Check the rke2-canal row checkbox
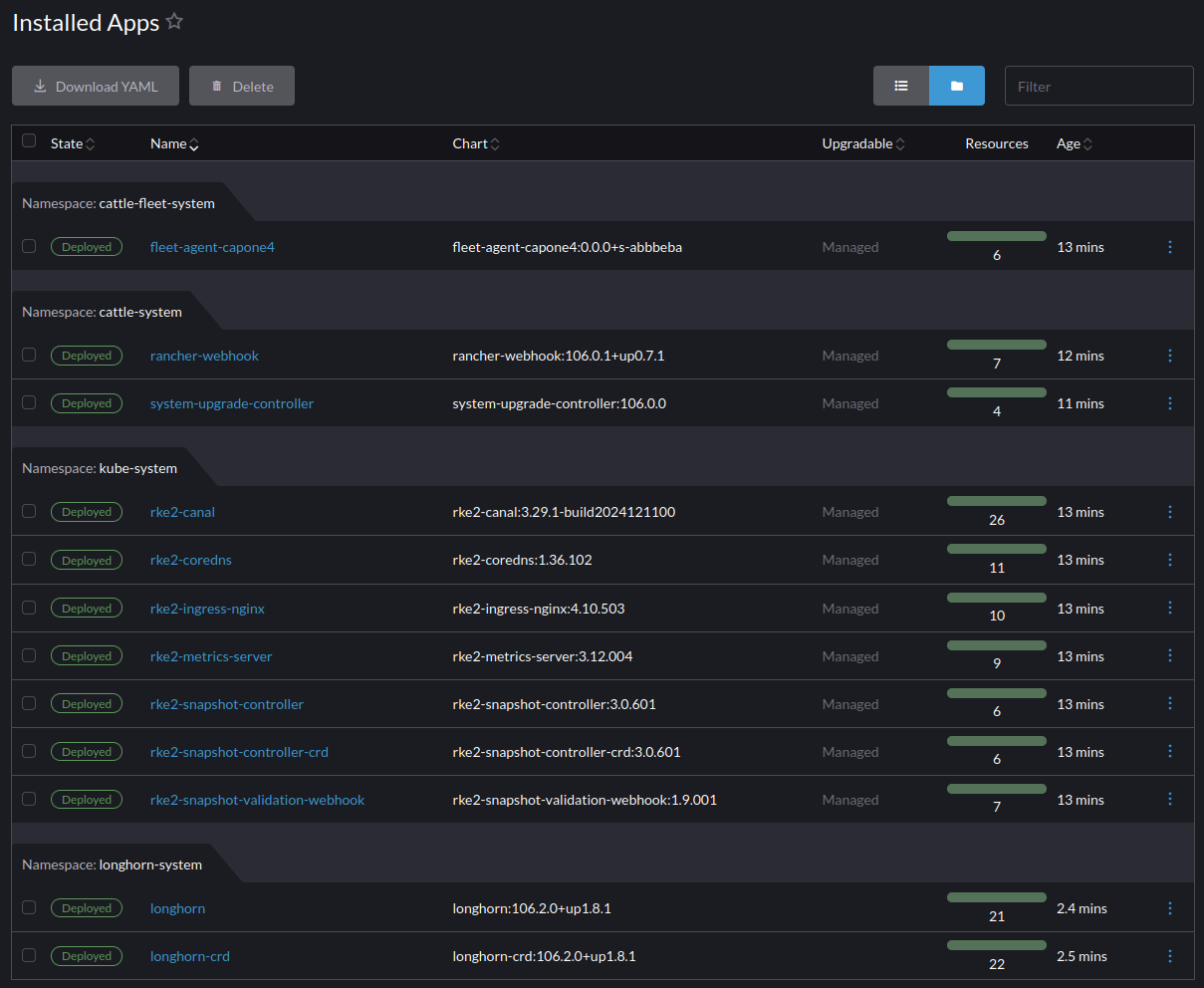 (29, 511)
